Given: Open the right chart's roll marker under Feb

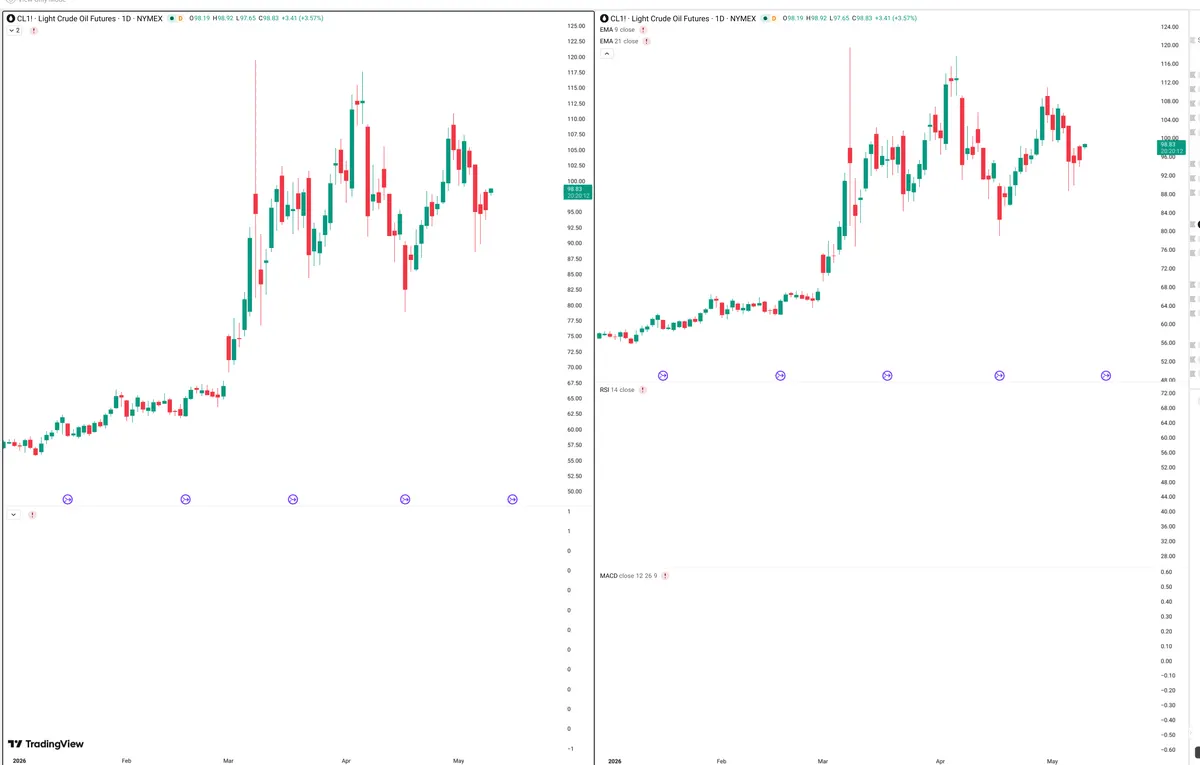Looking at the screenshot, I should click(780, 375).
